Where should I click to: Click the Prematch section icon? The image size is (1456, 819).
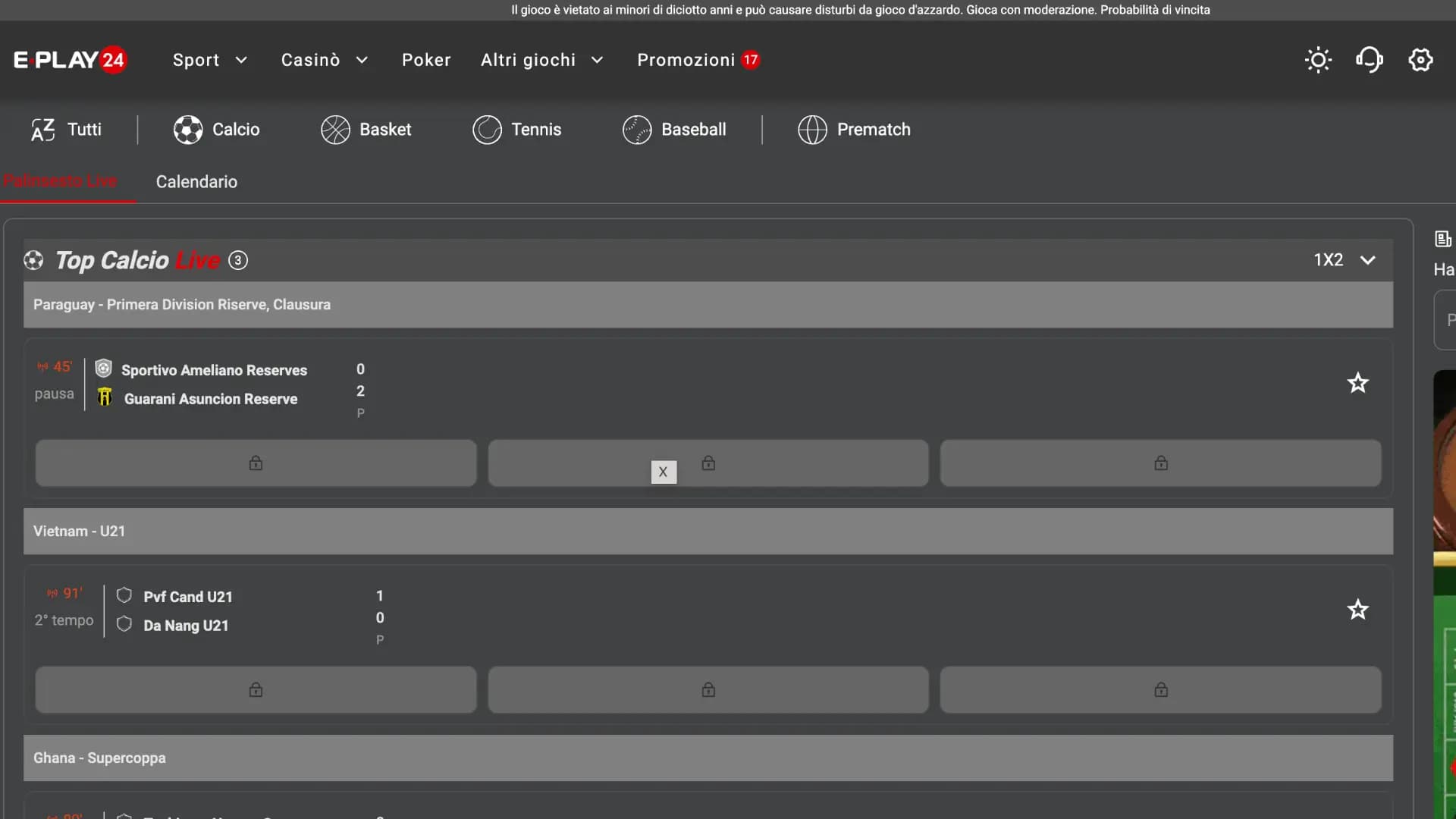[x=812, y=128]
